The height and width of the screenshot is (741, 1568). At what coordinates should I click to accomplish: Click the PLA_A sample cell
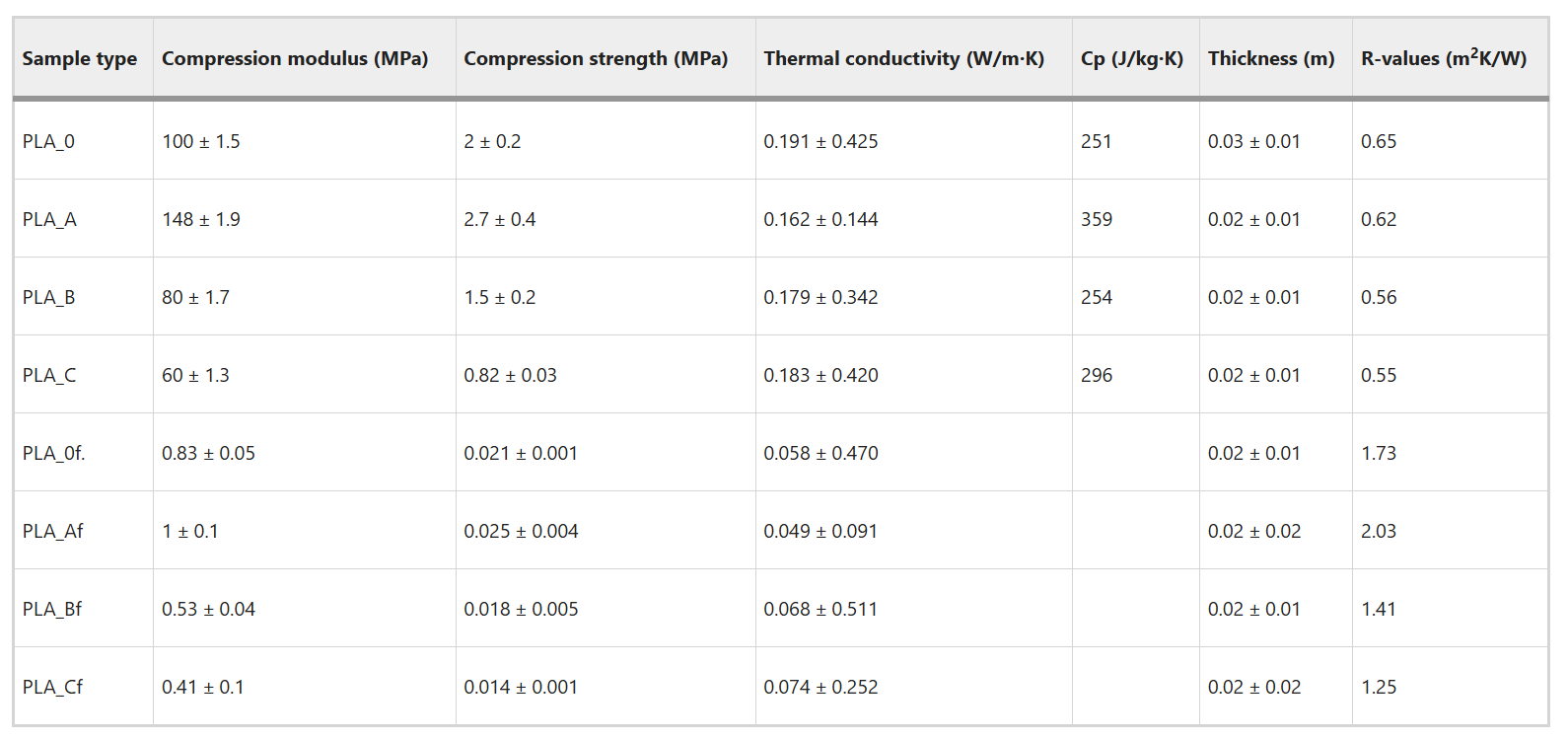[x=49, y=219]
